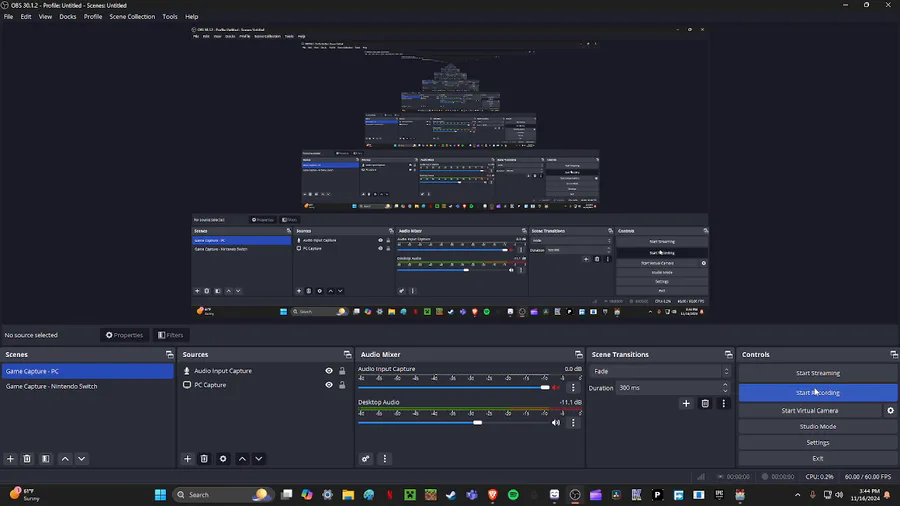This screenshot has width=900, height=506.
Task: Pop out the Controls dock
Action: (x=894, y=355)
